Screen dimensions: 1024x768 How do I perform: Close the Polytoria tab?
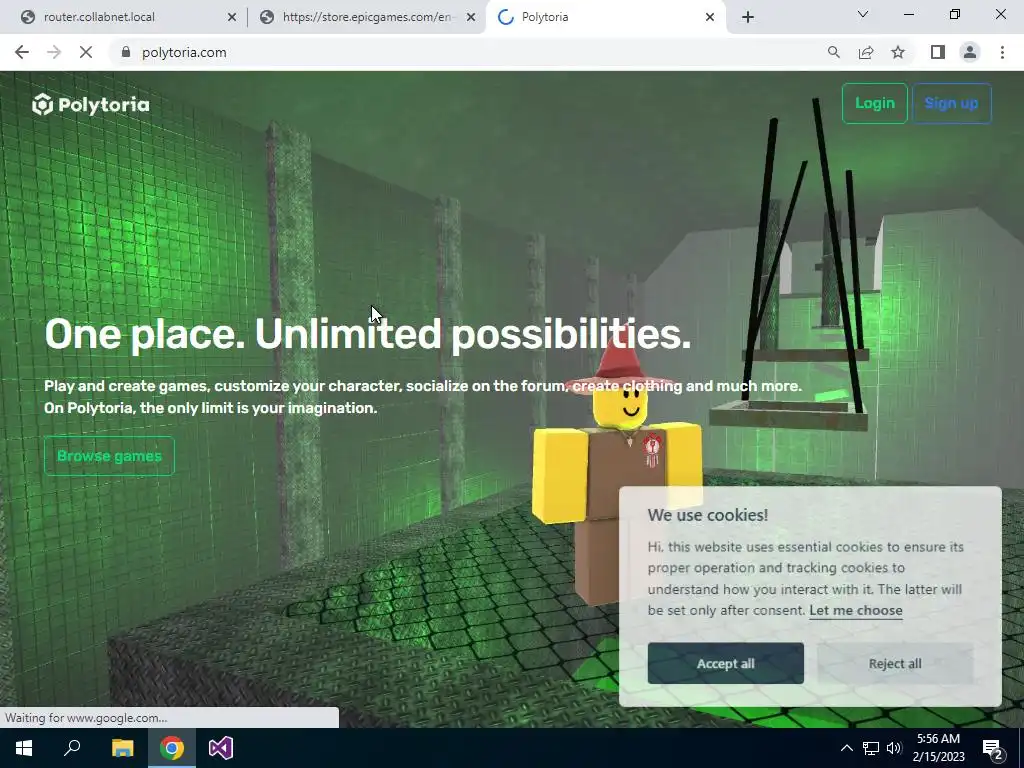(x=710, y=17)
